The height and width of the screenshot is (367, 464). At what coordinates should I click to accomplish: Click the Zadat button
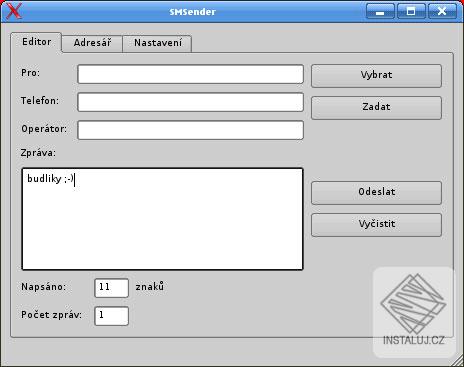click(x=376, y=108)
